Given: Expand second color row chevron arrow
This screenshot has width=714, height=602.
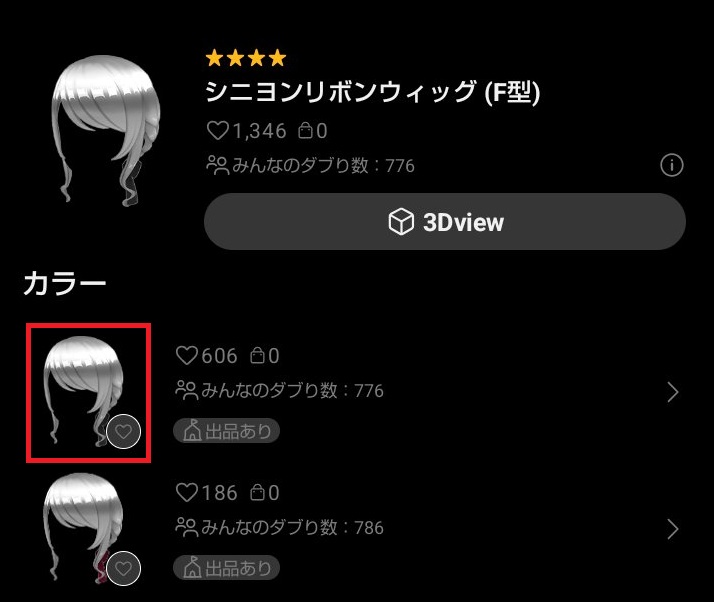Looking at the screenshot, I should 673,529.
